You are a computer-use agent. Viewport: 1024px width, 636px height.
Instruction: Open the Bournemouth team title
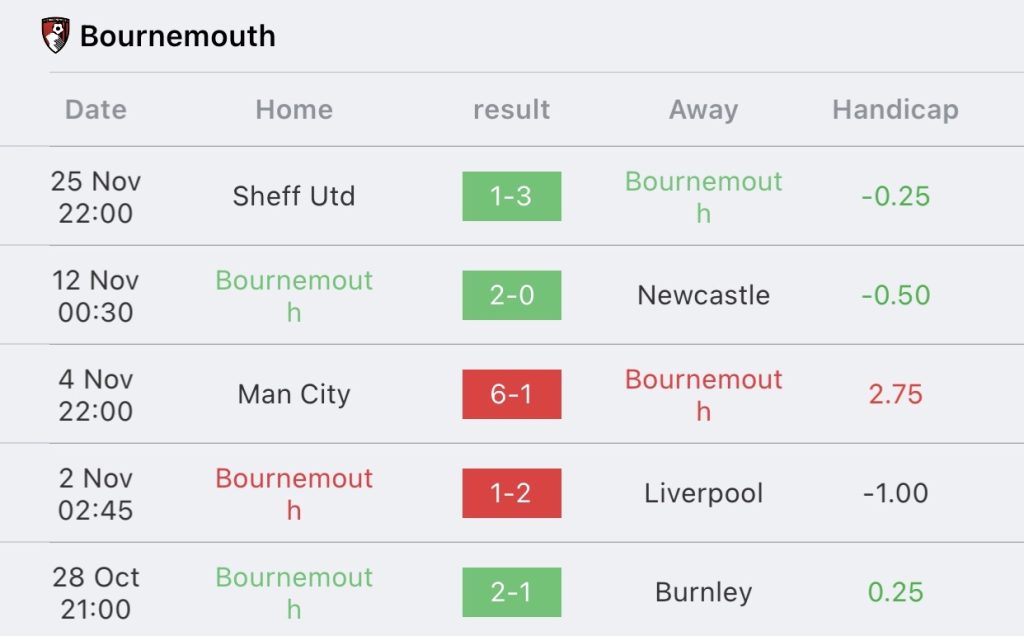tap(178, 36)
